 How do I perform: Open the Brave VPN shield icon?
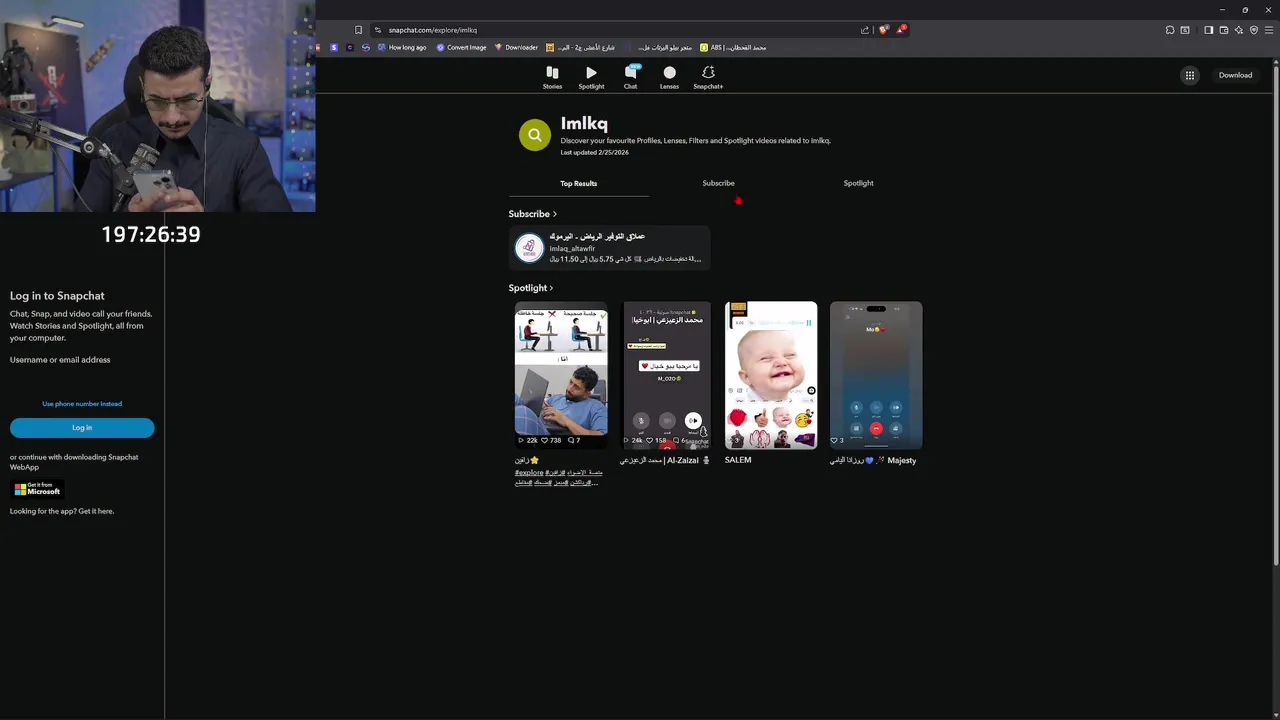(1253, 30)
